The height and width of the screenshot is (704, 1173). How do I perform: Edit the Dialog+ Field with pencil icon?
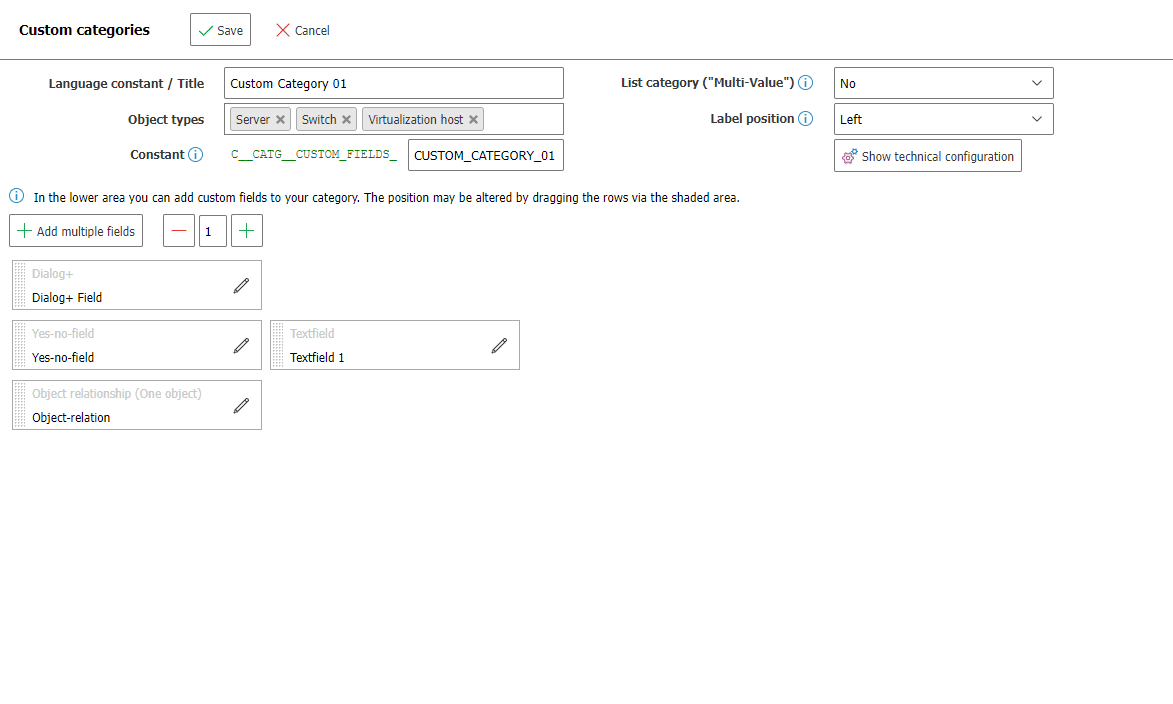241,286
